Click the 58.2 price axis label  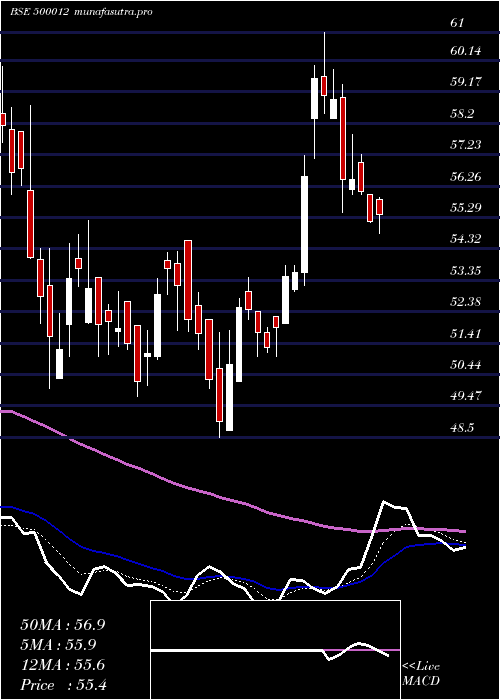point(462,114)
